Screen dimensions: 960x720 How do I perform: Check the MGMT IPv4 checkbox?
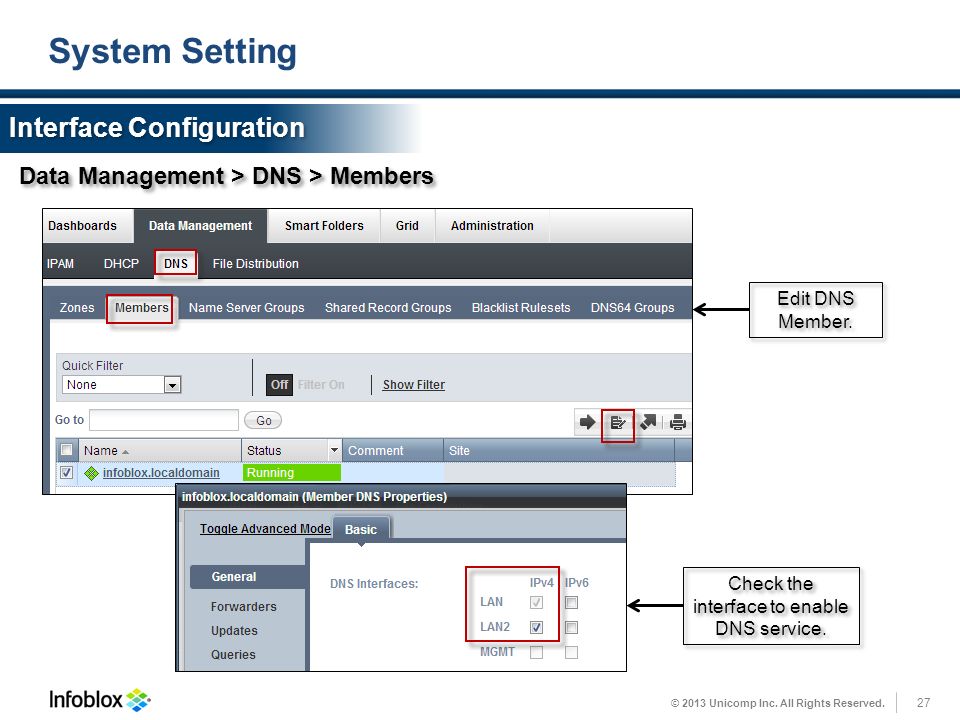(x=536, y=653)
